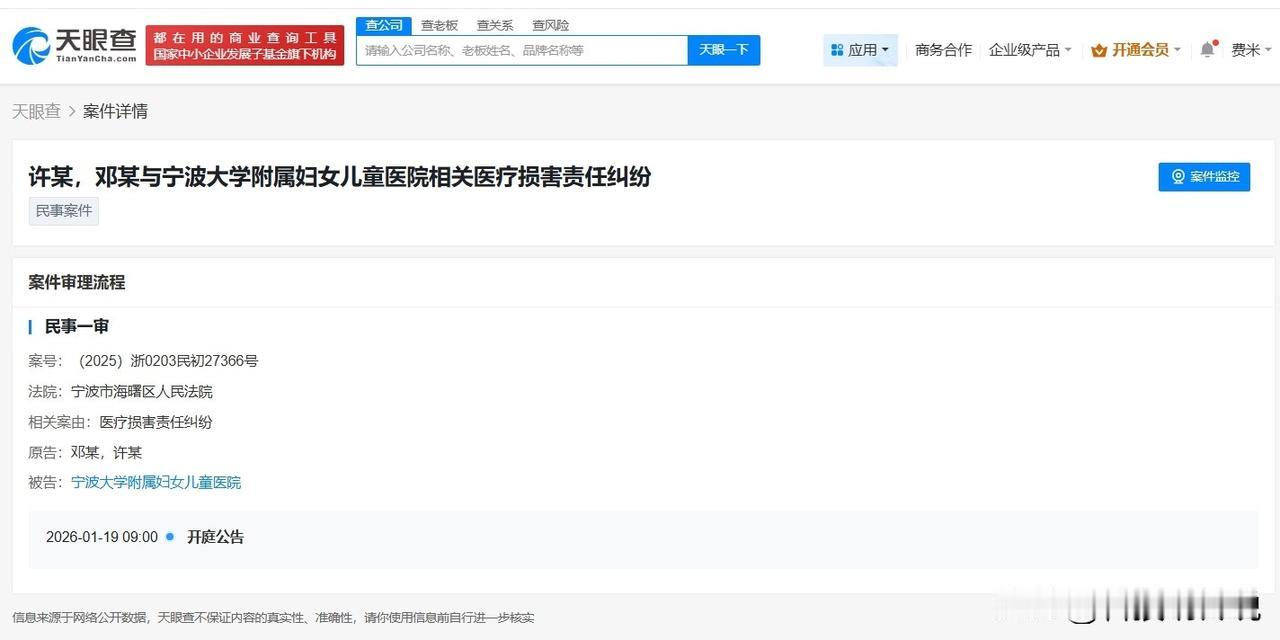The image size is (1280, 640).
Task: Open the 应用 apps grid icon
Action: coord(835,49)
